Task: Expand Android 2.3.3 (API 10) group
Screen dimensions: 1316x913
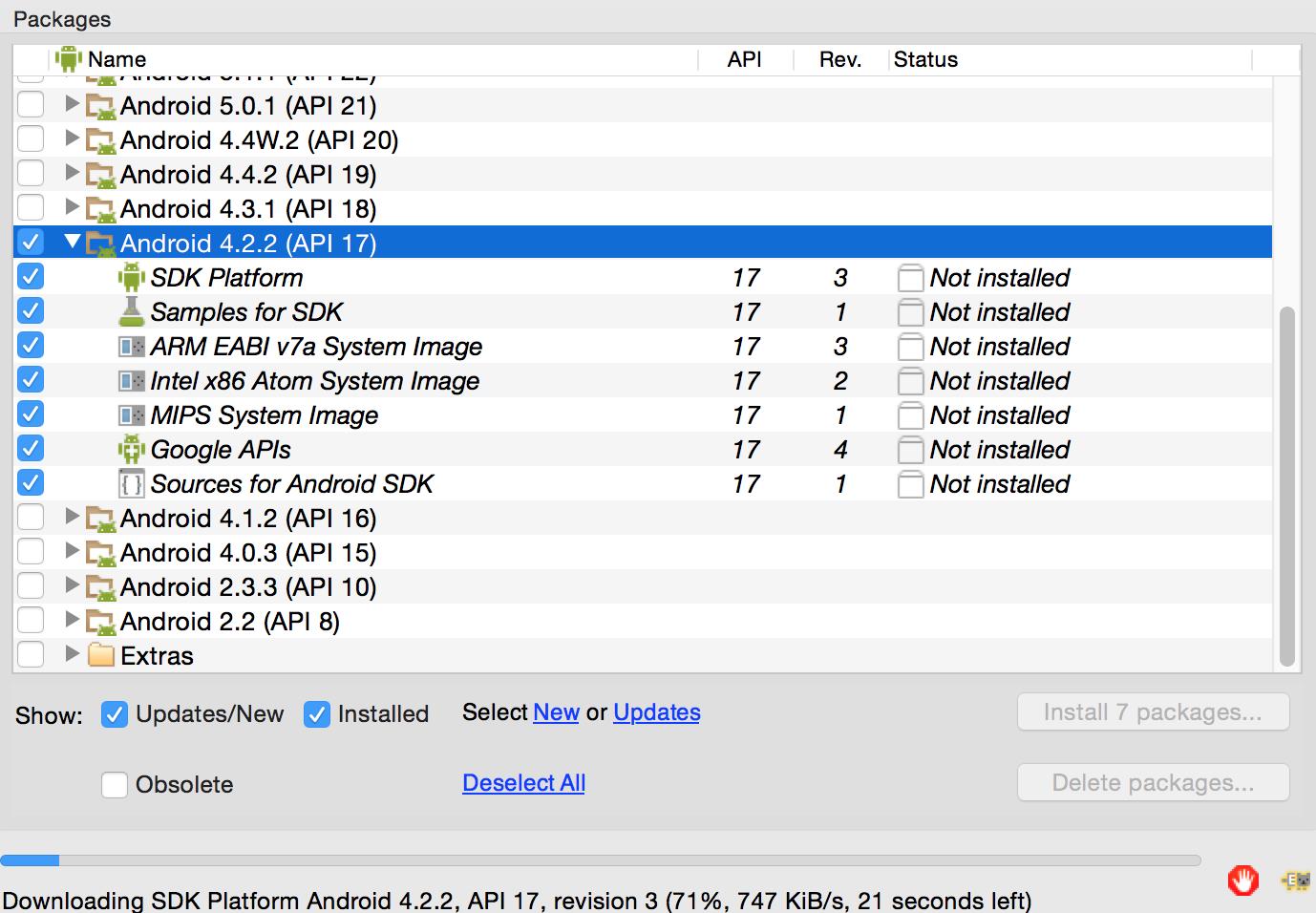Action: (72, 584)
